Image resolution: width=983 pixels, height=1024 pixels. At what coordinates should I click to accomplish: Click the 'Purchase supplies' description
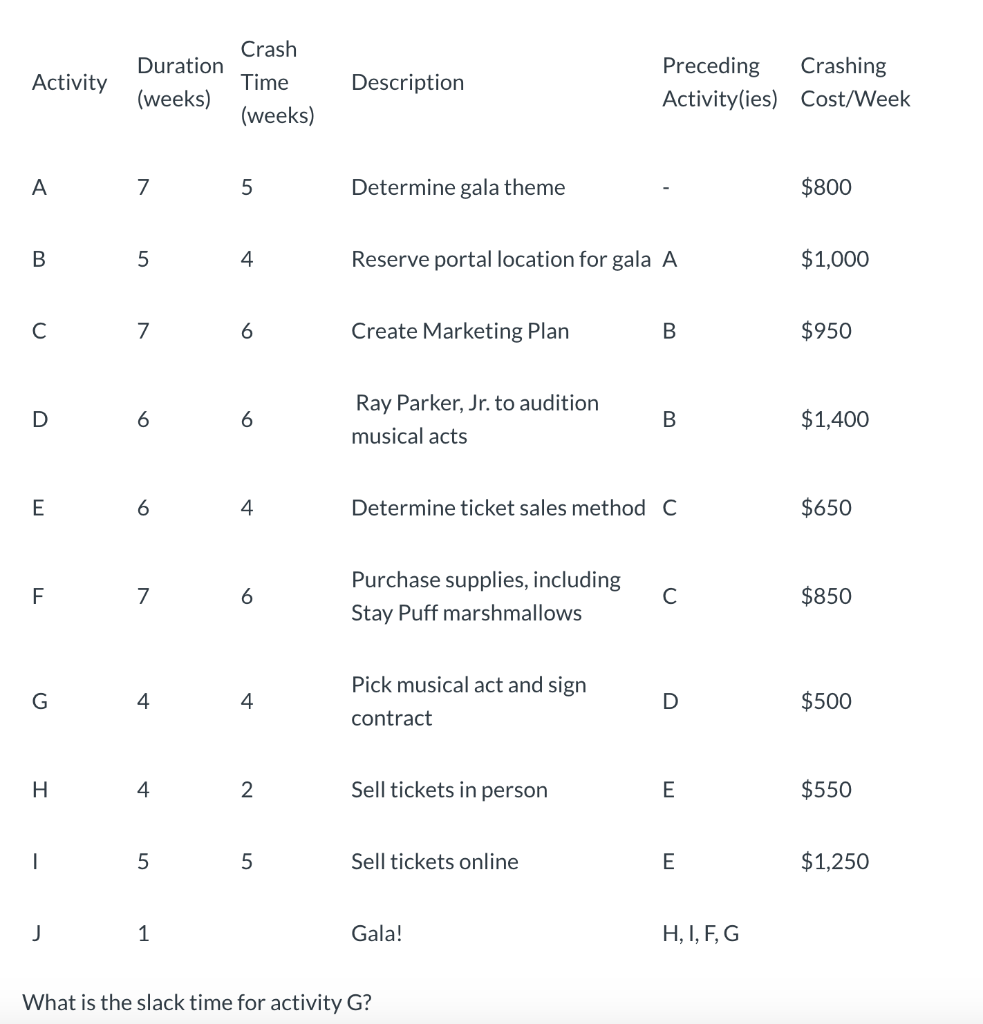click(x=485, y=580)
